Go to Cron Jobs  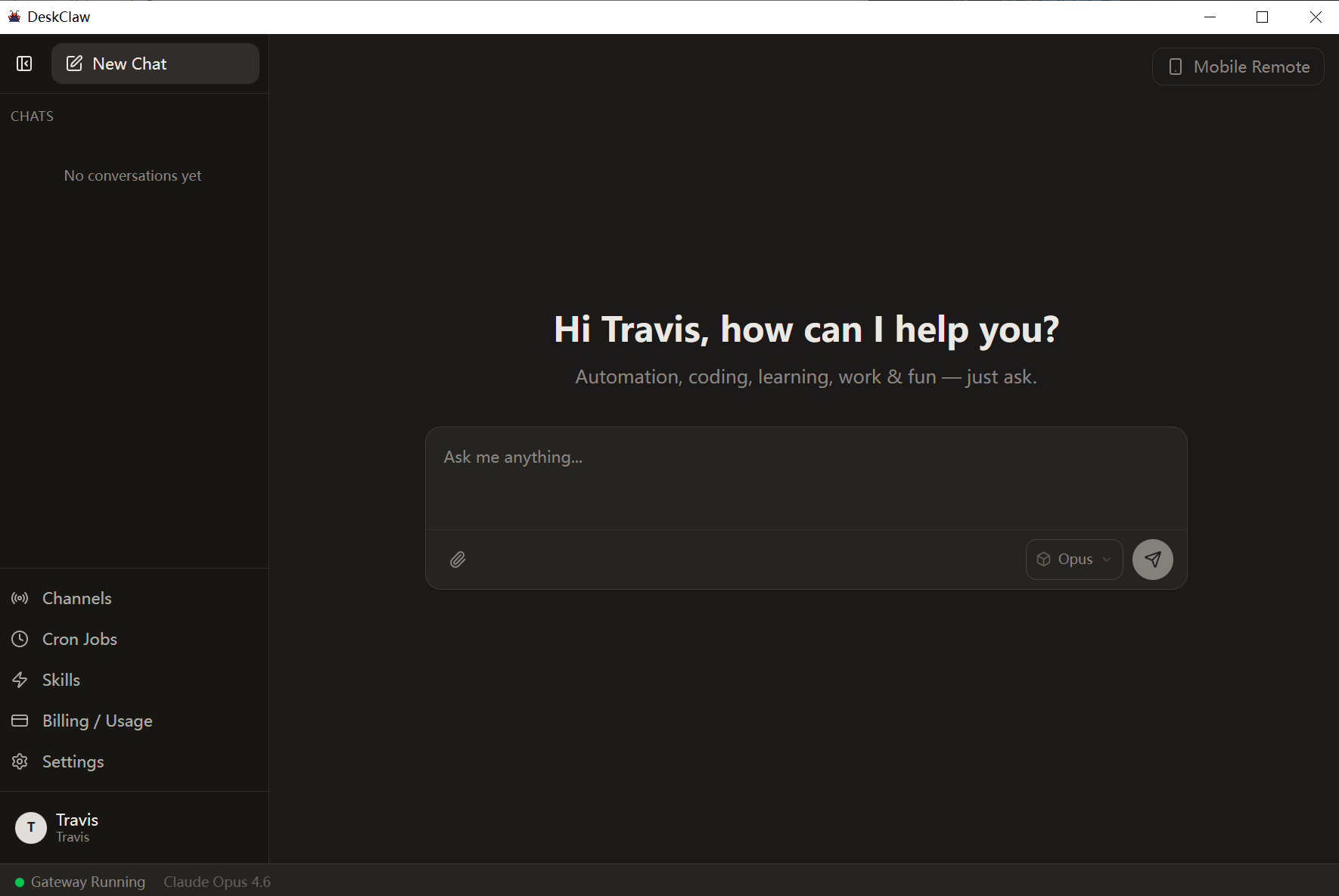click(79, 639)
